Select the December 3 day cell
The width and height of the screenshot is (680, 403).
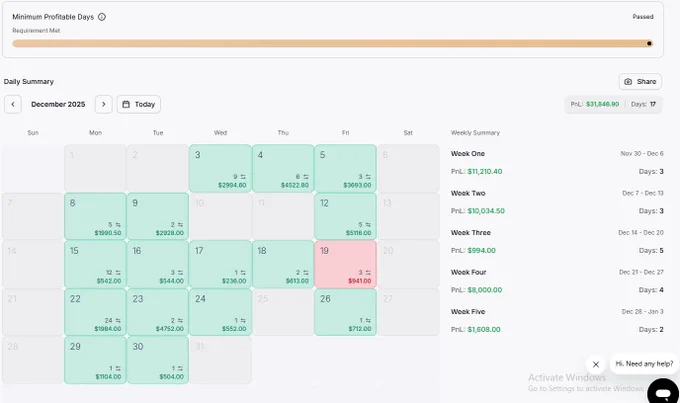pyautogui.click(x=220, y=168)
